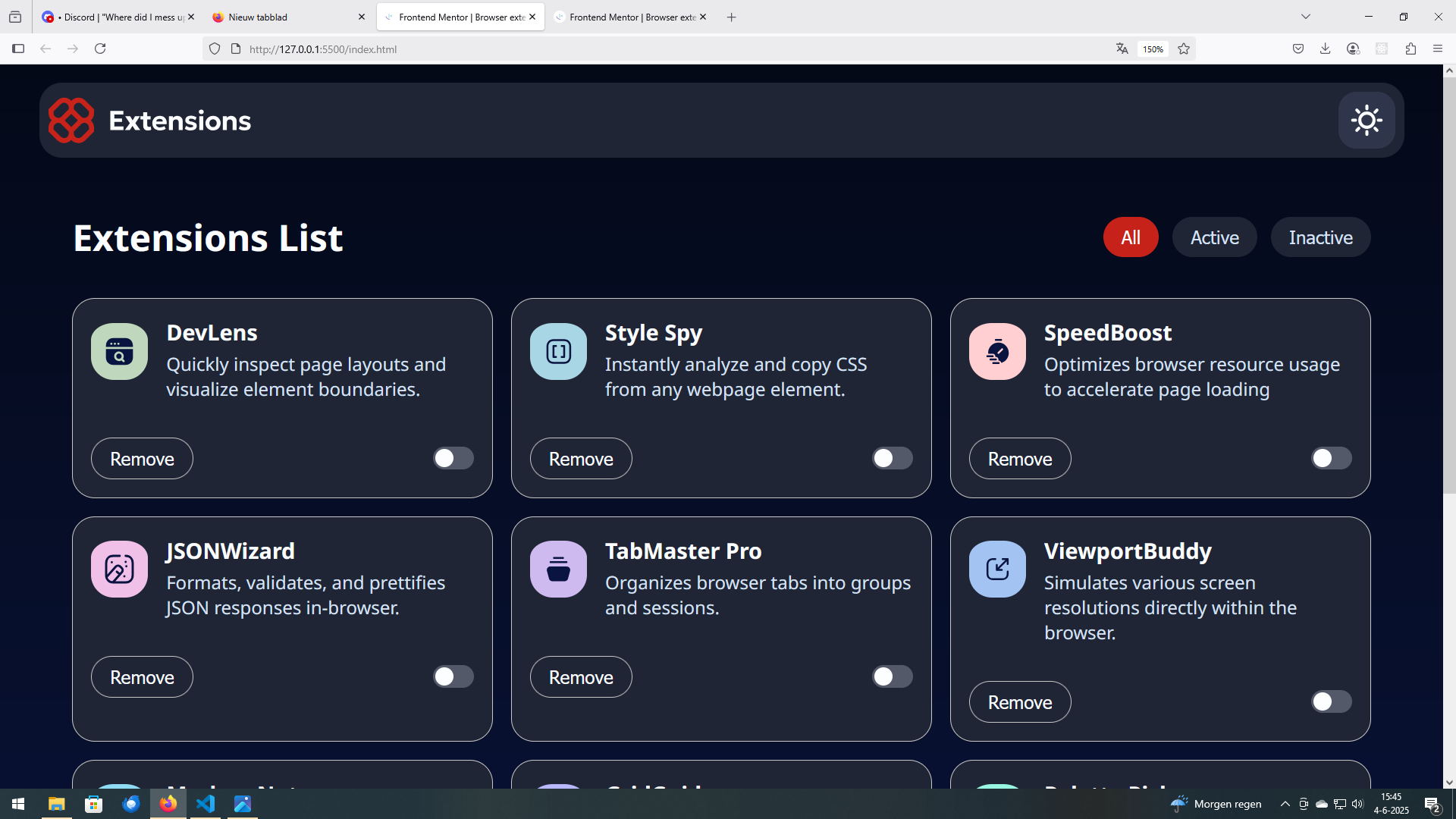Viewport: 1456px width, 819px height.
Task: Click the SpeedBoost extension icon
Action: click(997, 352)
